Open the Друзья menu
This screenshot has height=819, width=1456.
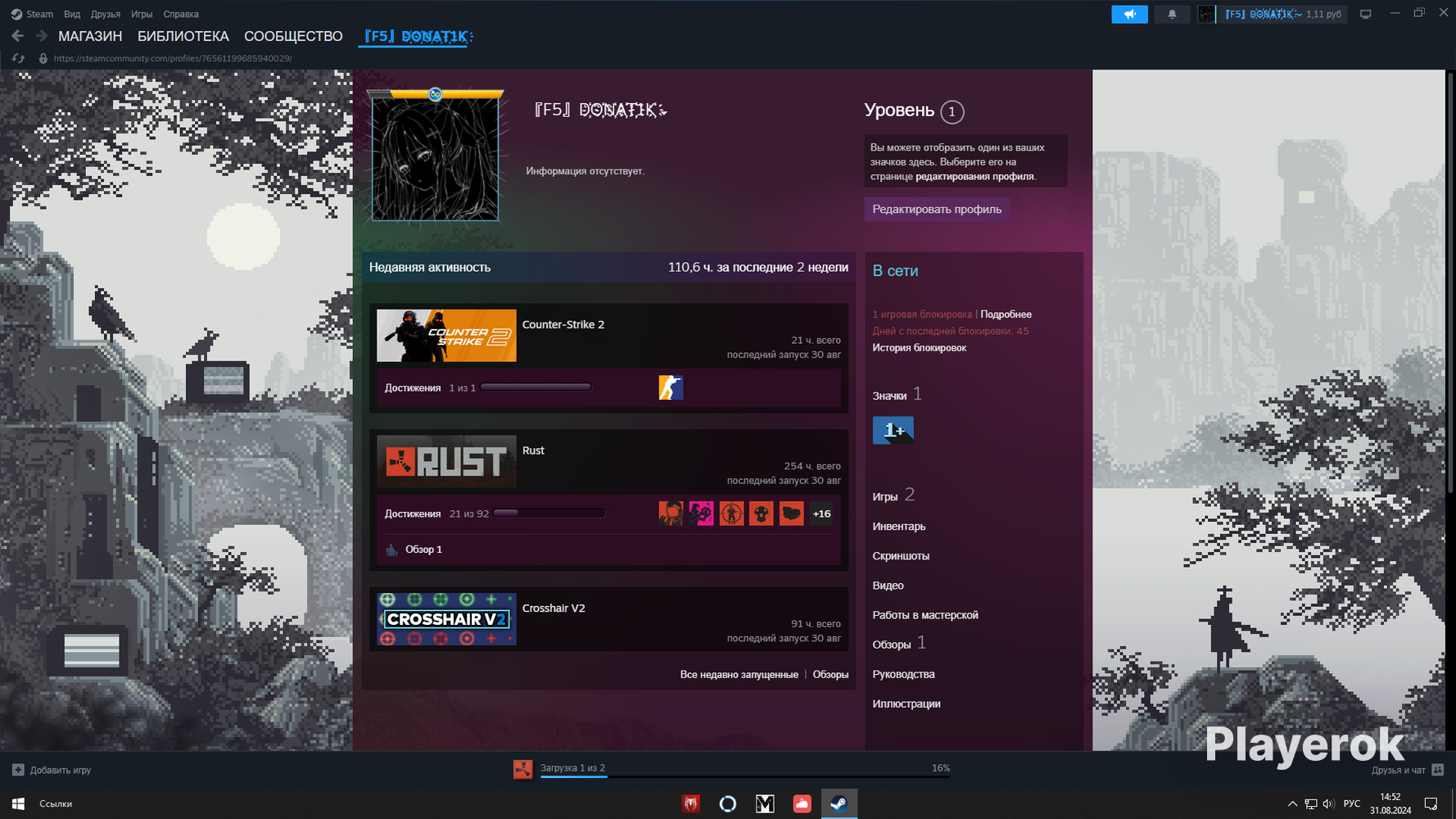point(105,14)
